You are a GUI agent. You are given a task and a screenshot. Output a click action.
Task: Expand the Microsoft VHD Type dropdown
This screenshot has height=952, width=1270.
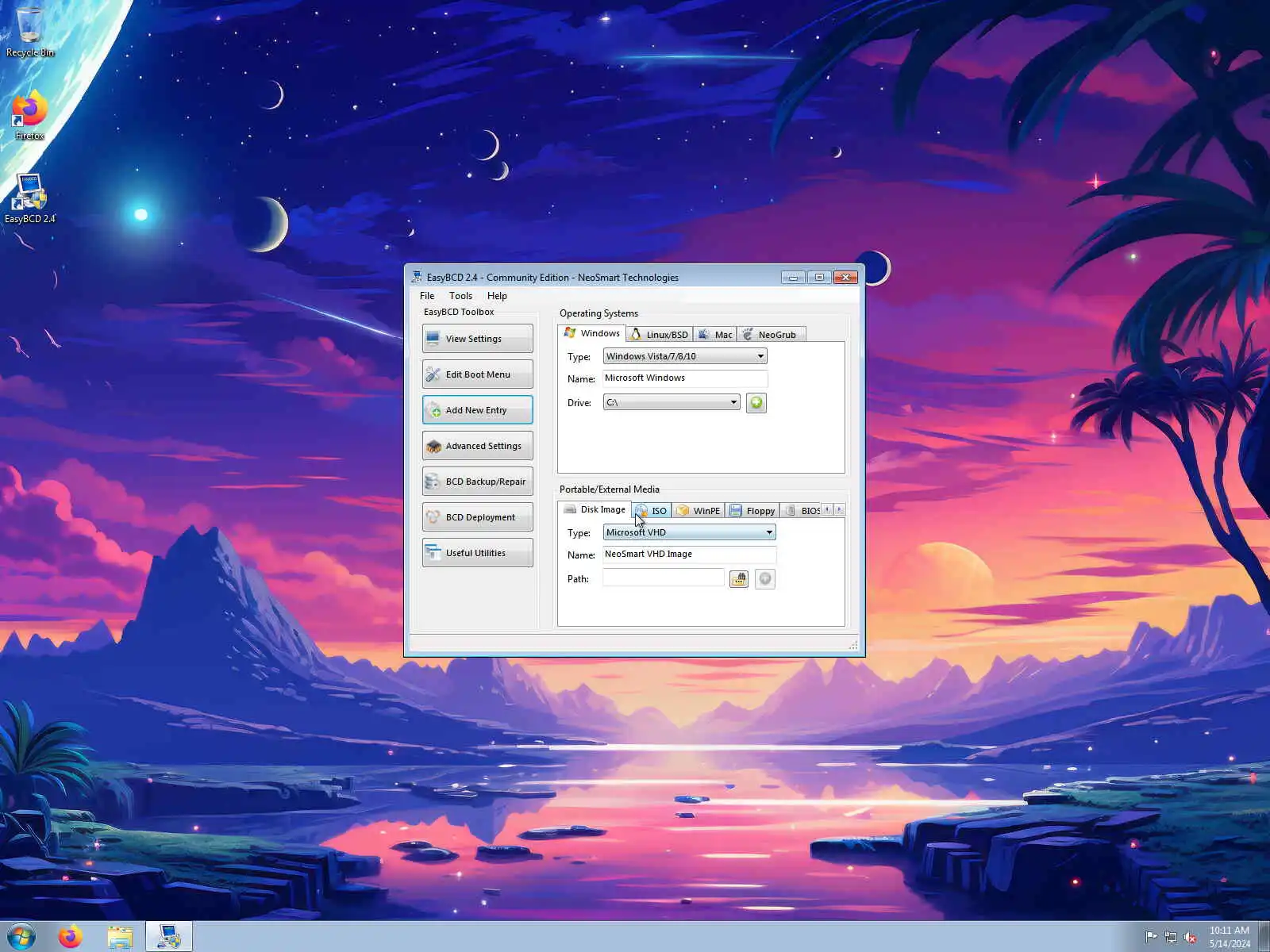pyautogui.click(x=690, y=532)
